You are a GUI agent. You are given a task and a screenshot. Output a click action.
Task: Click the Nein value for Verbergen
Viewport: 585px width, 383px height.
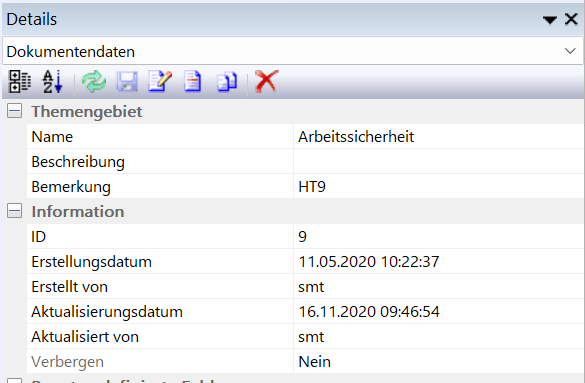tap(314, 362)
